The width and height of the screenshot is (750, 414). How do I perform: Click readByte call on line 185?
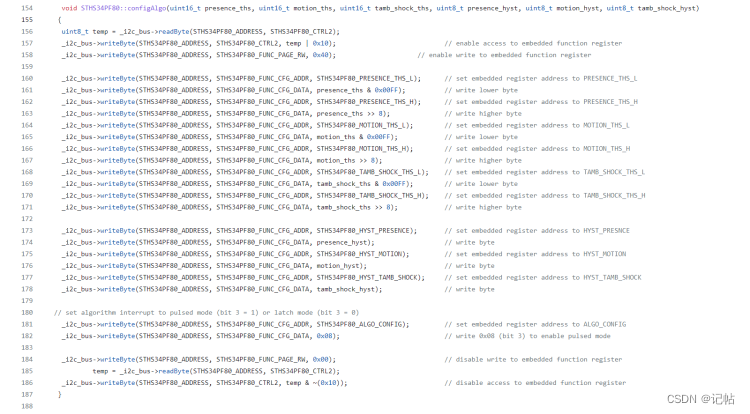pos(174,371)
